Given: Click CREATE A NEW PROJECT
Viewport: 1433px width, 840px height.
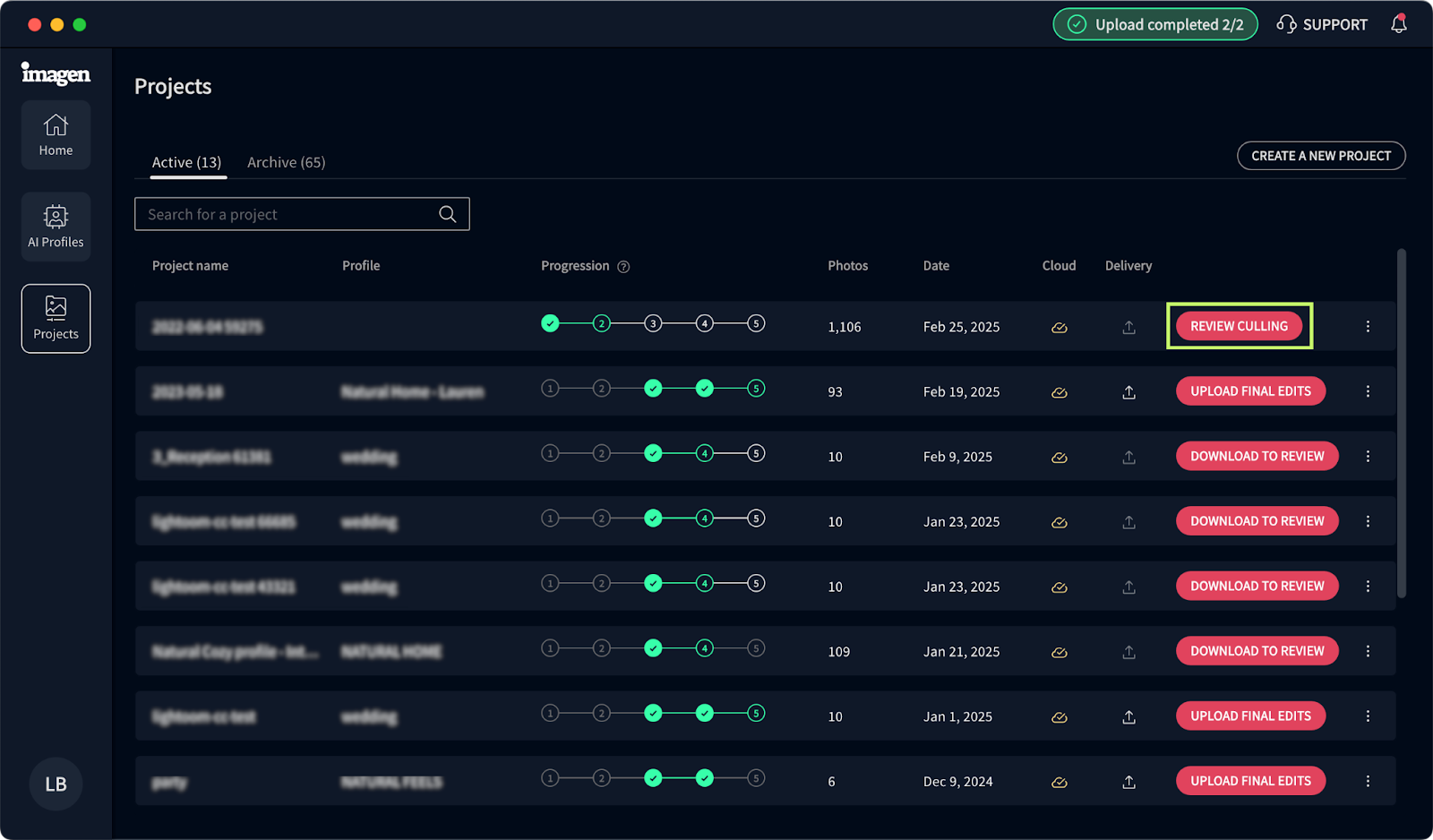Looking at the screenshot, I should (x=1321, y=156).
